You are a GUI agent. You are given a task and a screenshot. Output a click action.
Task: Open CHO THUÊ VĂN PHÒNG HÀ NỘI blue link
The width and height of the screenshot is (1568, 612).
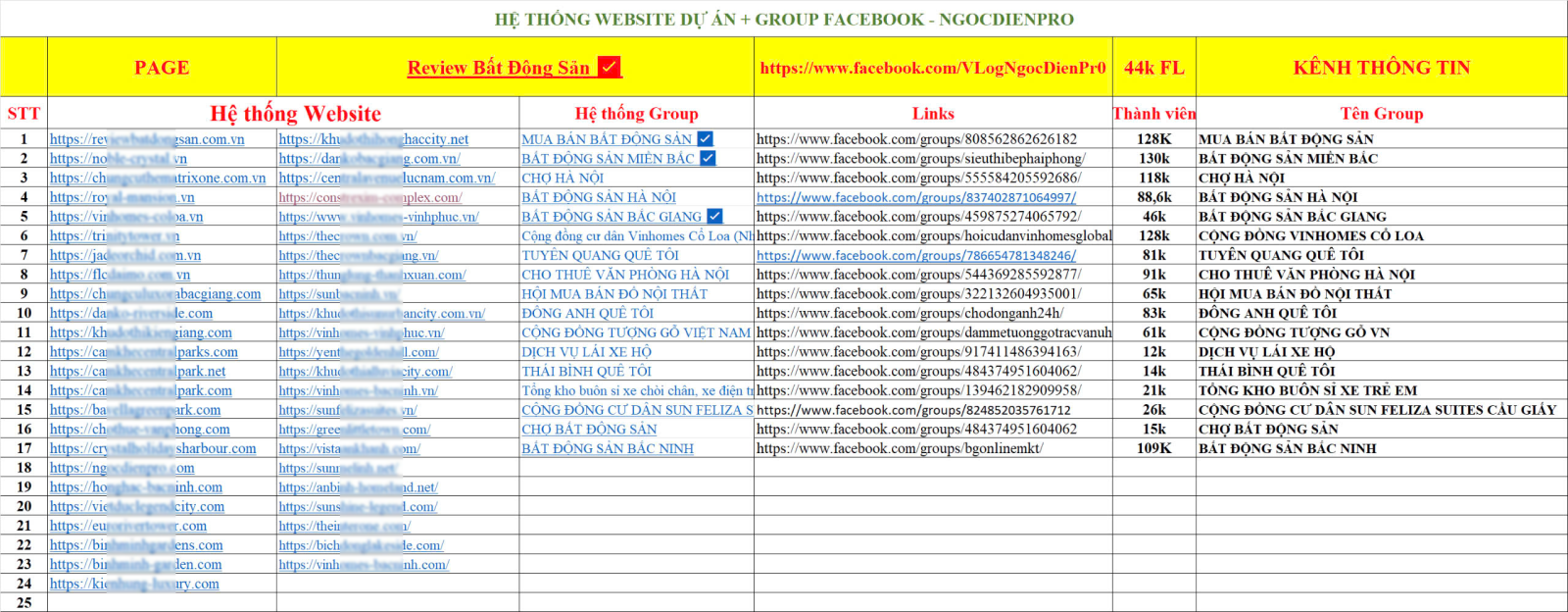[x=625, y=275]
